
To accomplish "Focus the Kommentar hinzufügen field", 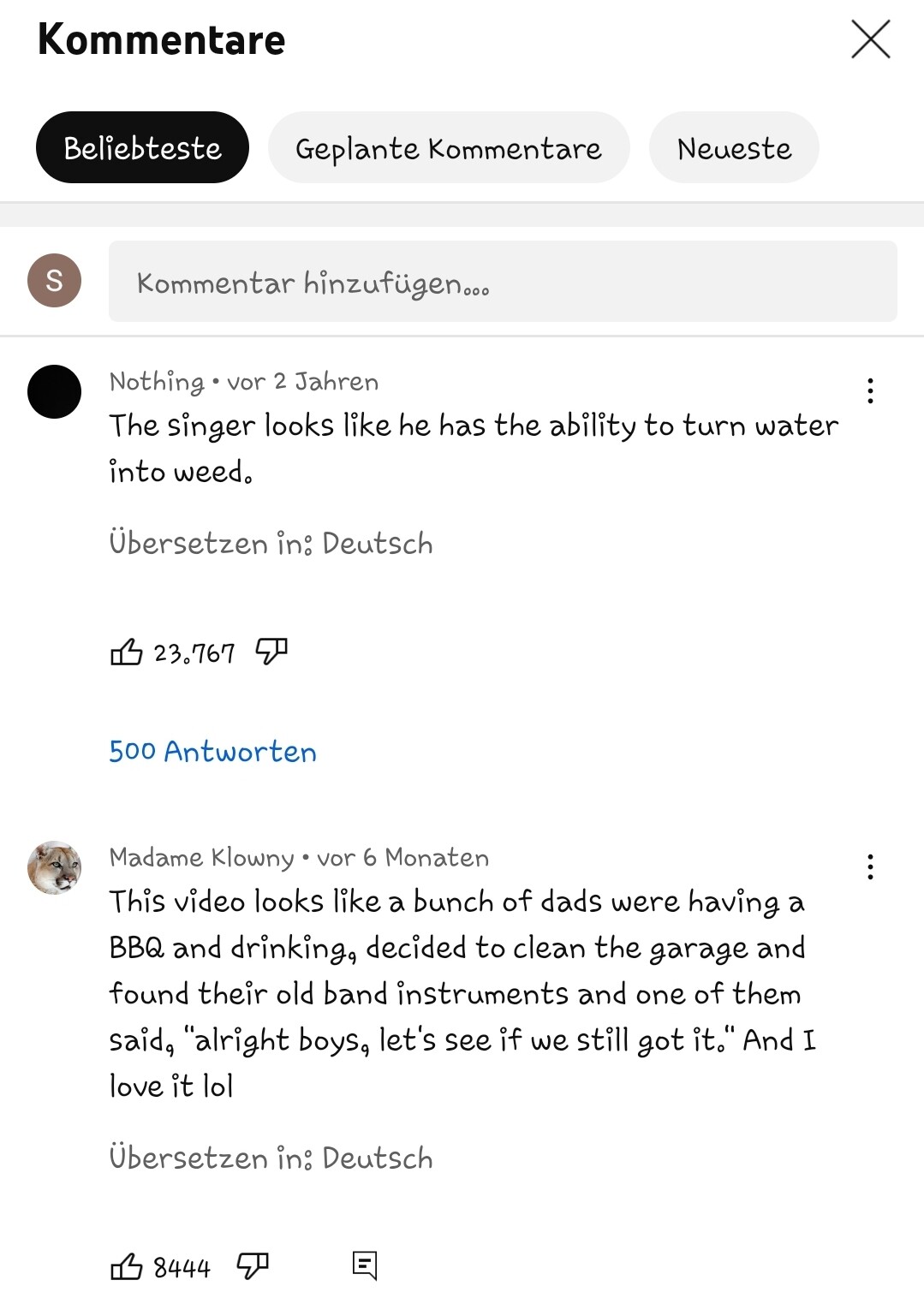I will coord(503,282).
